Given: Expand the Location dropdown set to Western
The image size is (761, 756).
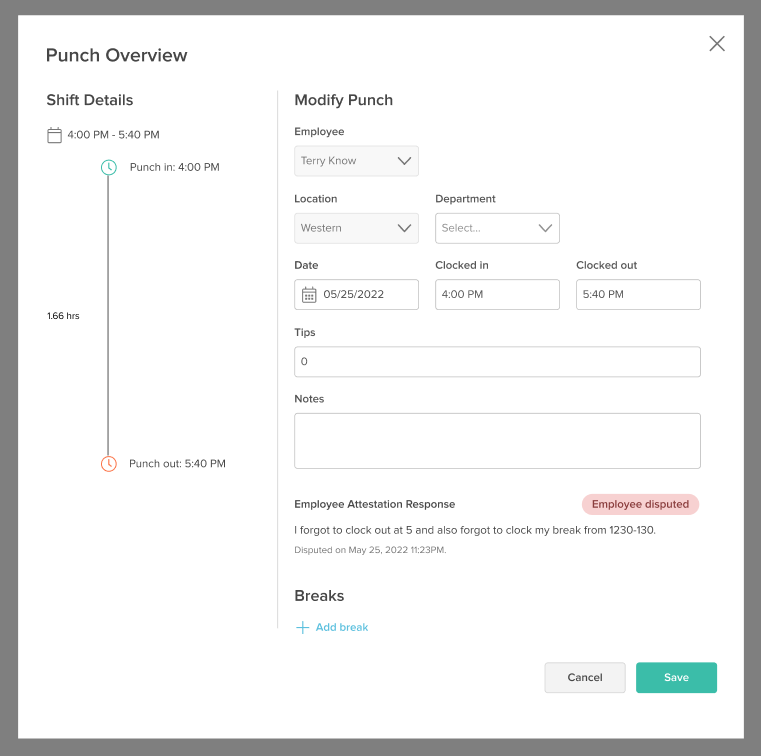Looking at the screenshot, I should (x=356, y=228).
